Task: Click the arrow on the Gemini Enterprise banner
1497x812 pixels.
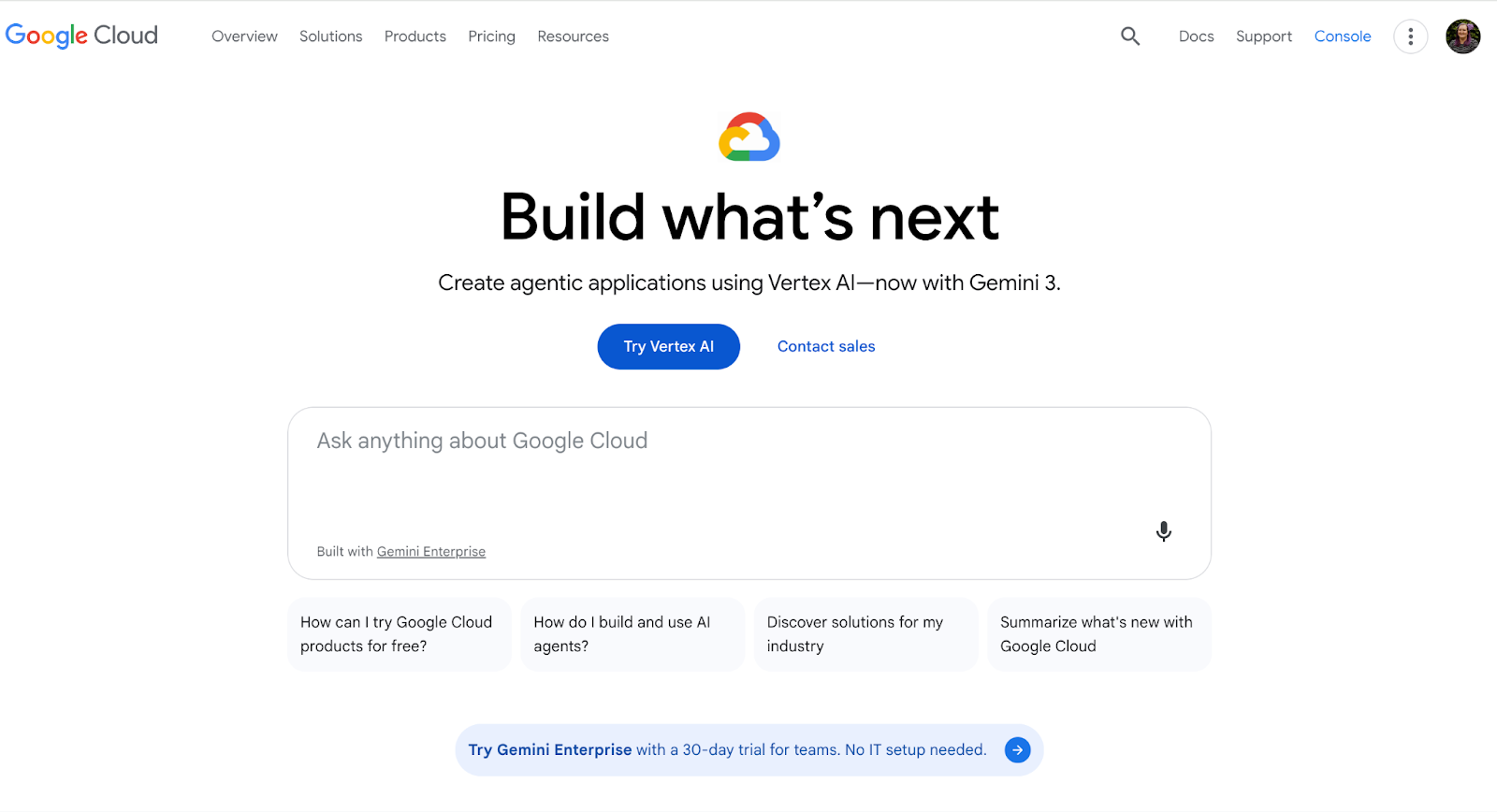Action: tap(1016, 749)
